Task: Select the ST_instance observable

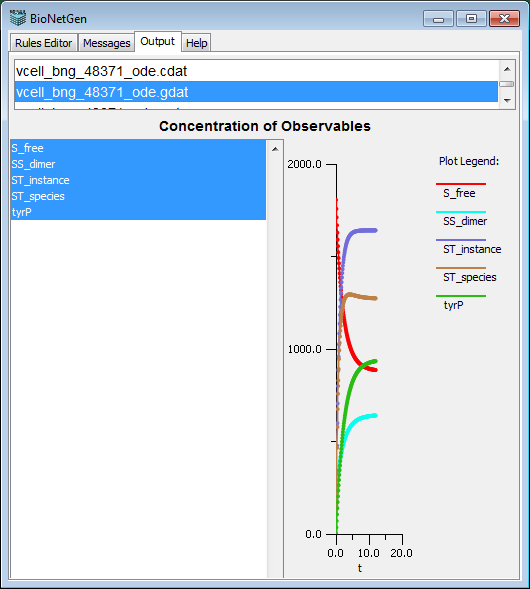Action: 139,180
